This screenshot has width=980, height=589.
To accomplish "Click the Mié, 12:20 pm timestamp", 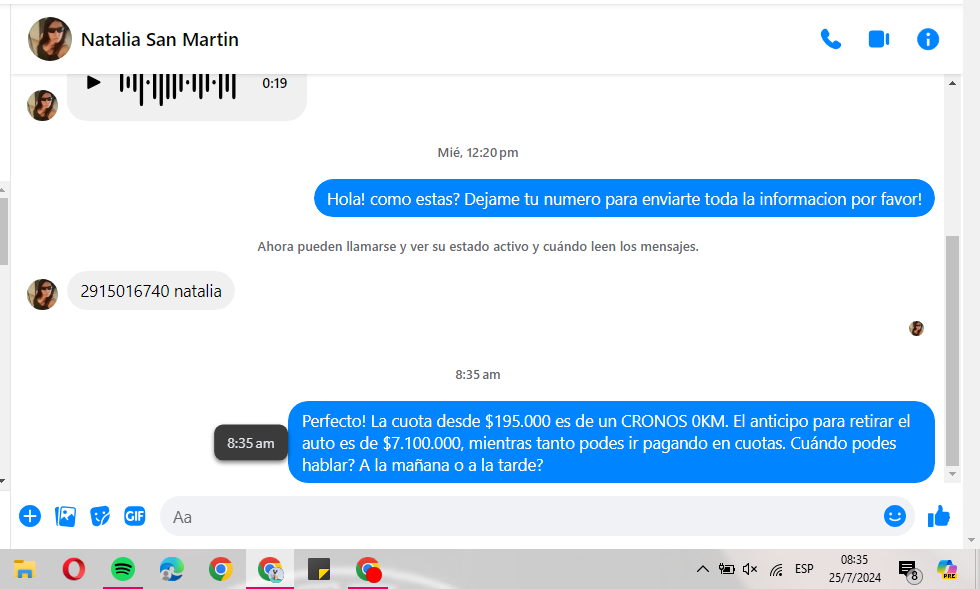I will pos(478,153).
